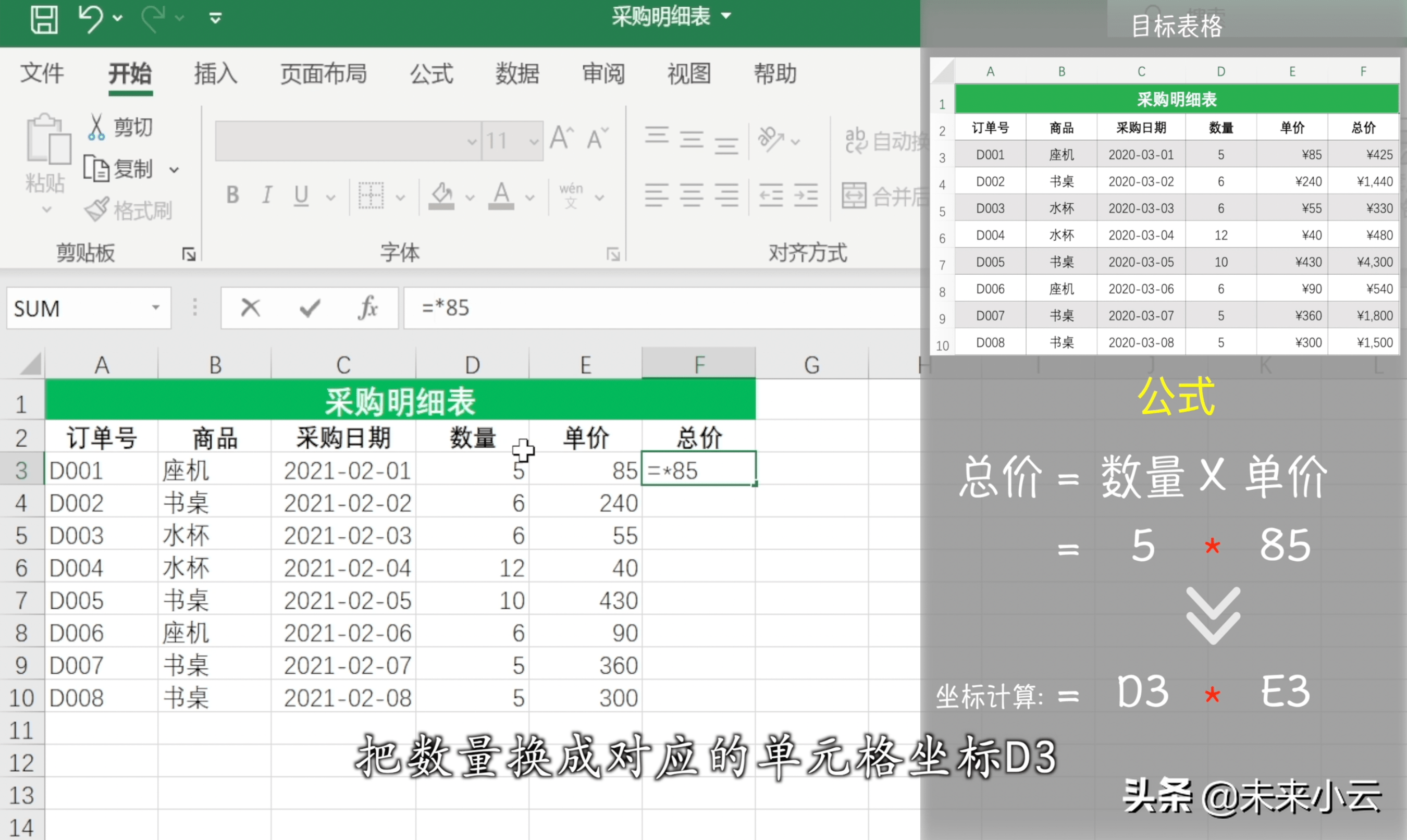This screenshot has height=840, width=1407.
Task: Click the Insert Function fx icon
Action: [368, 308]
